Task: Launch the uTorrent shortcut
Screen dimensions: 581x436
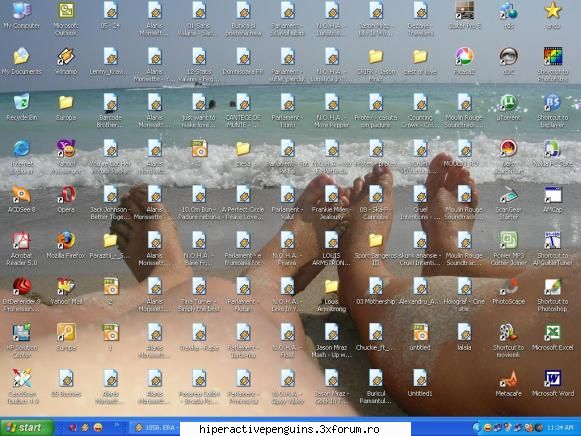Action: click(x=509, y=107)
